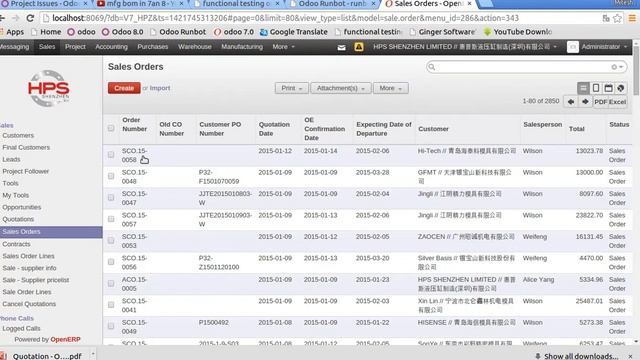The width and height of the screenshot is (640, 360).
Task: Bookmark this page with the star icon
Action: [617, 18]
